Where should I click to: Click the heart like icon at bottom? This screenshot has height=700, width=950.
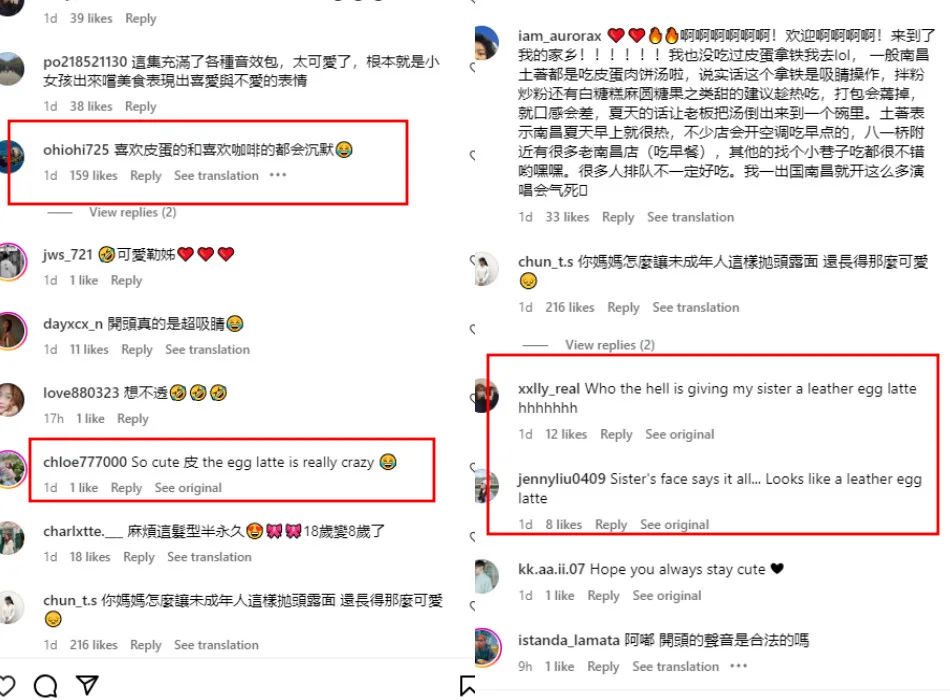tap(6, 685)
